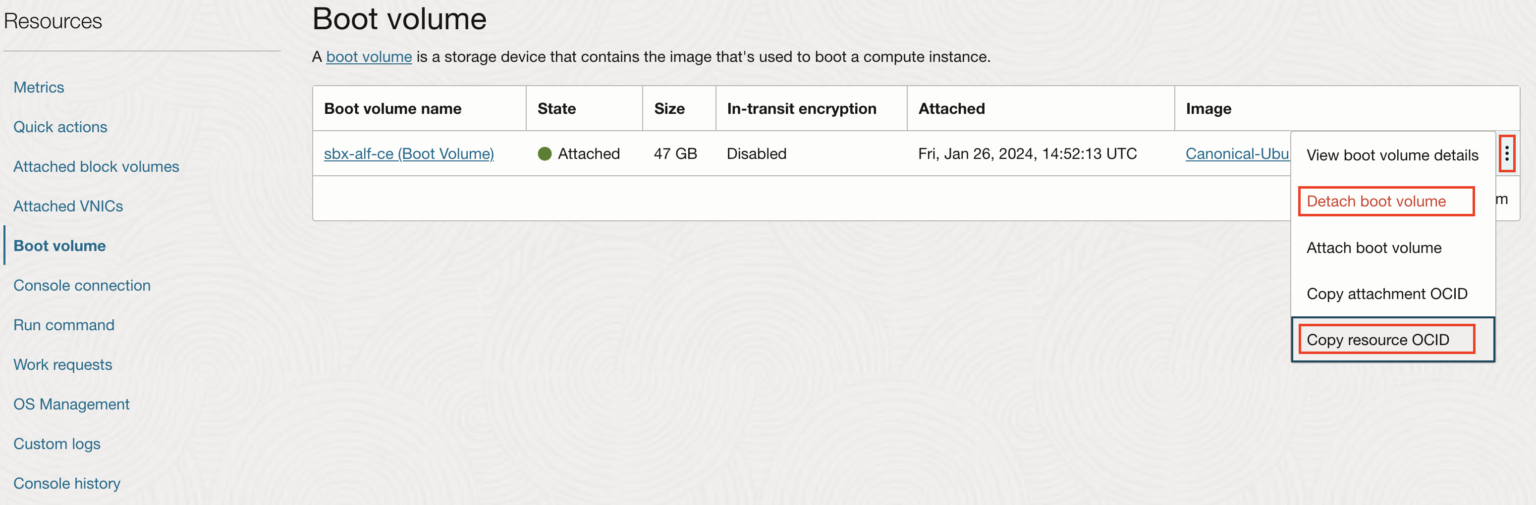Select Detach boot volume option
This screenshot has height=505, width=1536.
(1376, 201)
